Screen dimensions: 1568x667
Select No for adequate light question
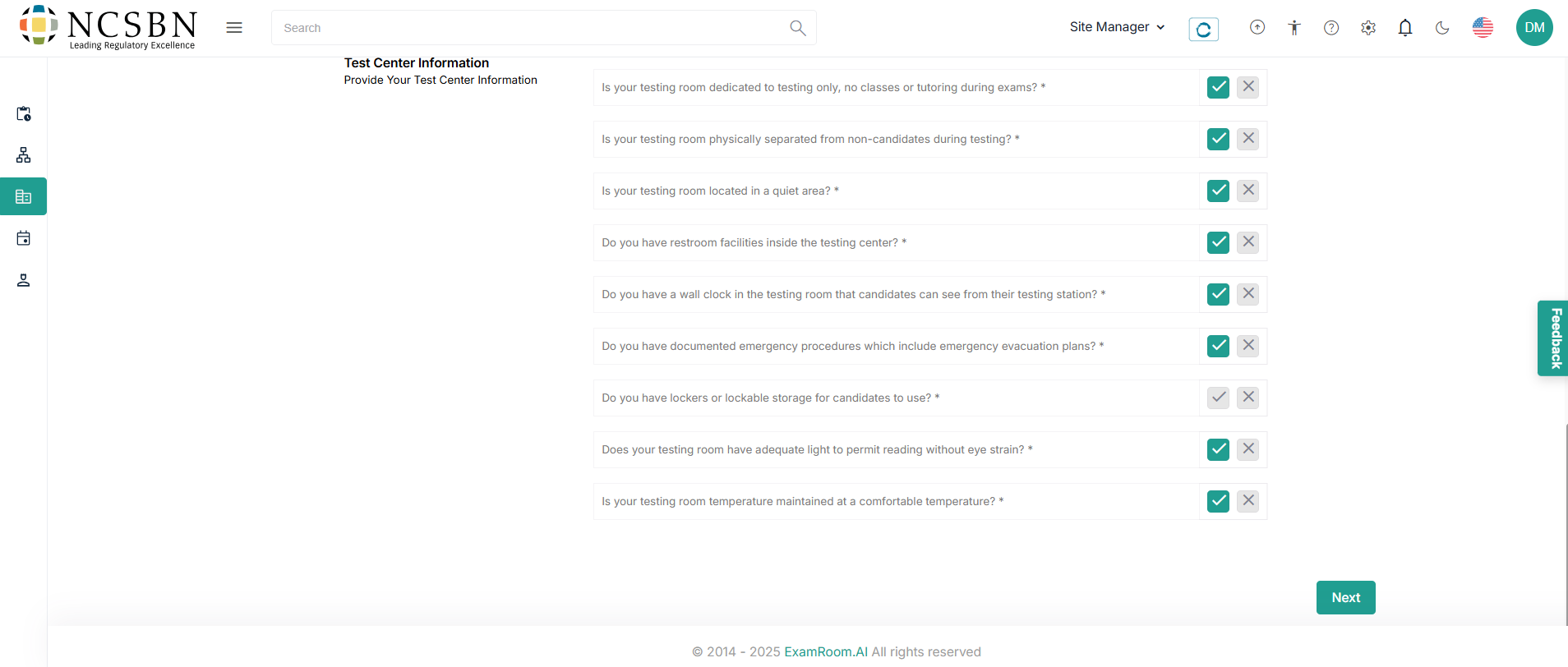pos(1248,449)
